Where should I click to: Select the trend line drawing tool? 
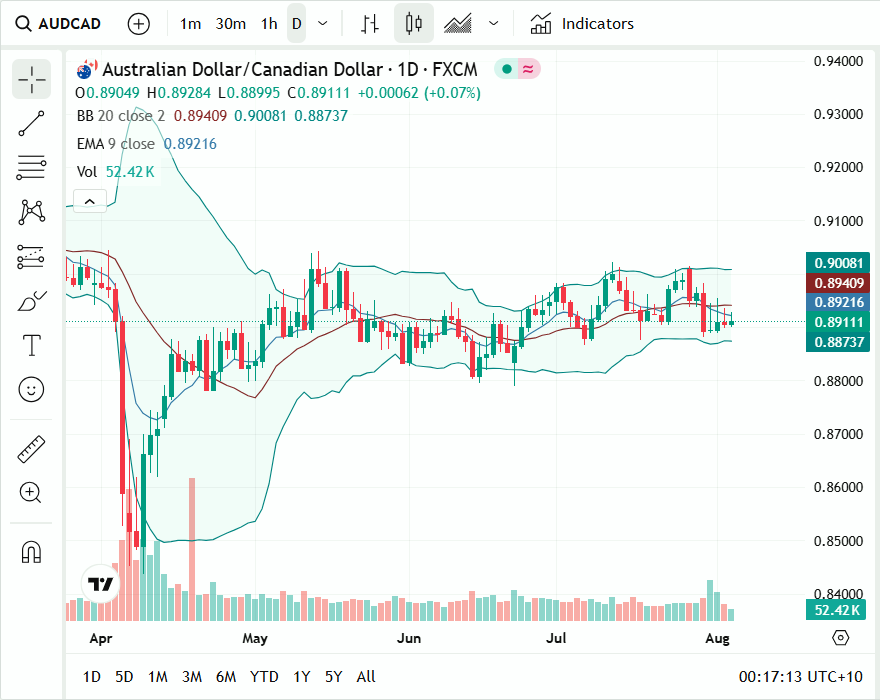(x=32, y=124)
